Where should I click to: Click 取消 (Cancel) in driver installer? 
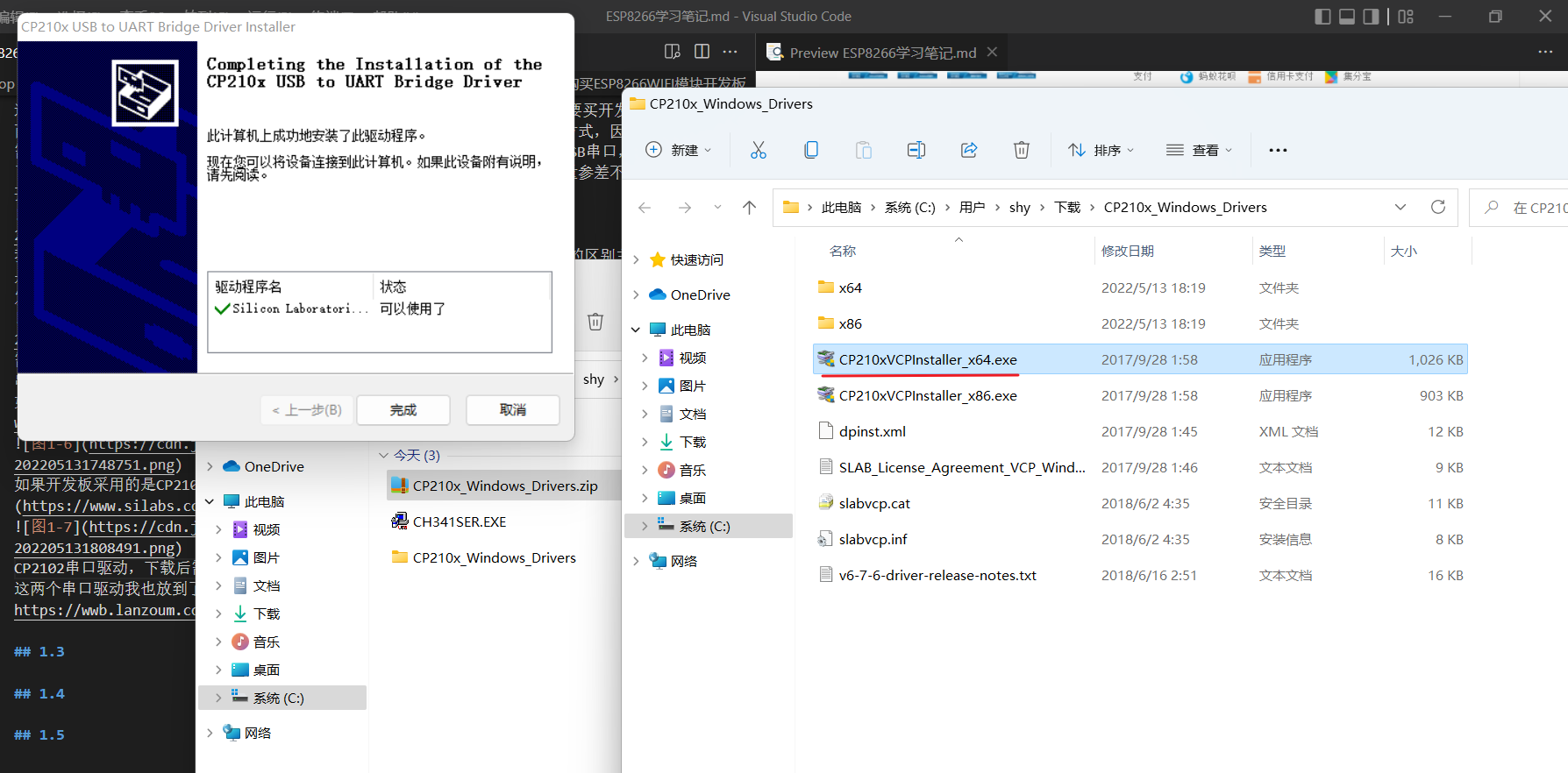[513, 410]
